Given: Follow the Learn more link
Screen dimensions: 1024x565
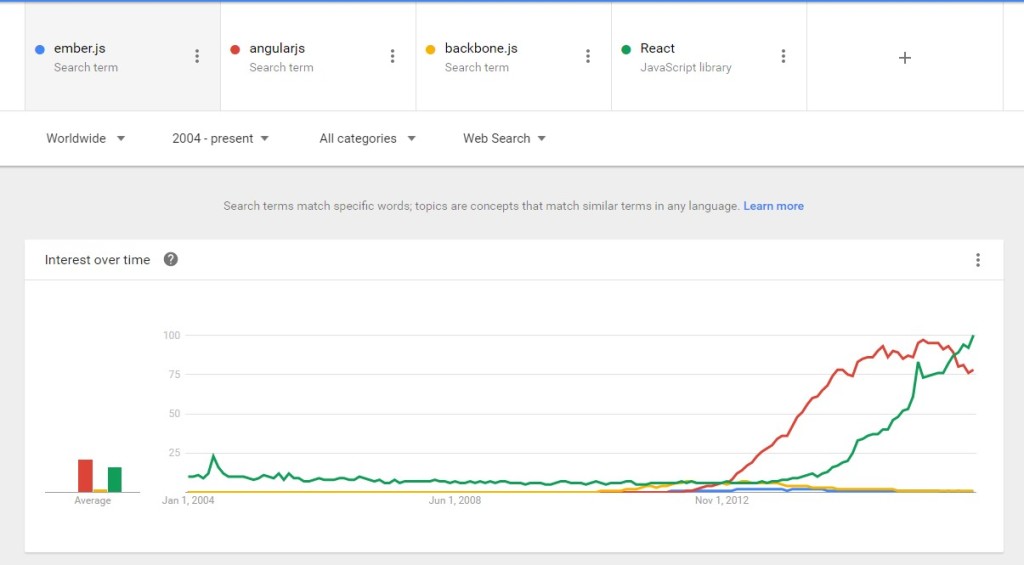Looking at the screenshot, I should pyautogui.click(x=773, y=206).
